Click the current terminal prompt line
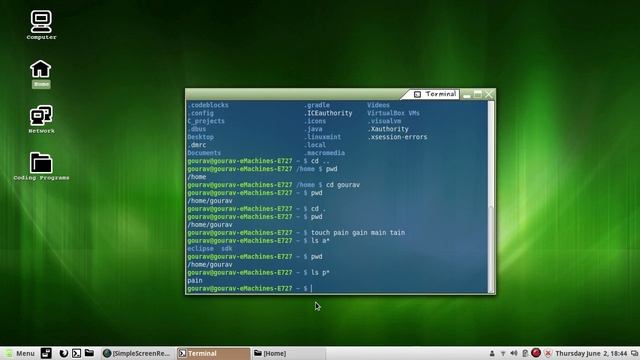The height and width of the screenshot is (360, 640). [x=249, y=289]
